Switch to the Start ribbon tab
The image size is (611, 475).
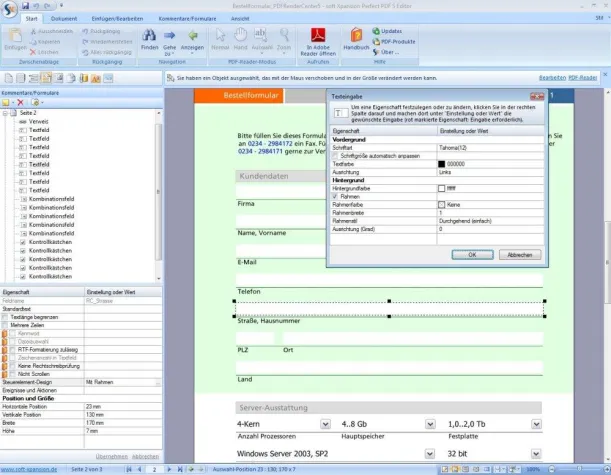[x=32, y=19]
